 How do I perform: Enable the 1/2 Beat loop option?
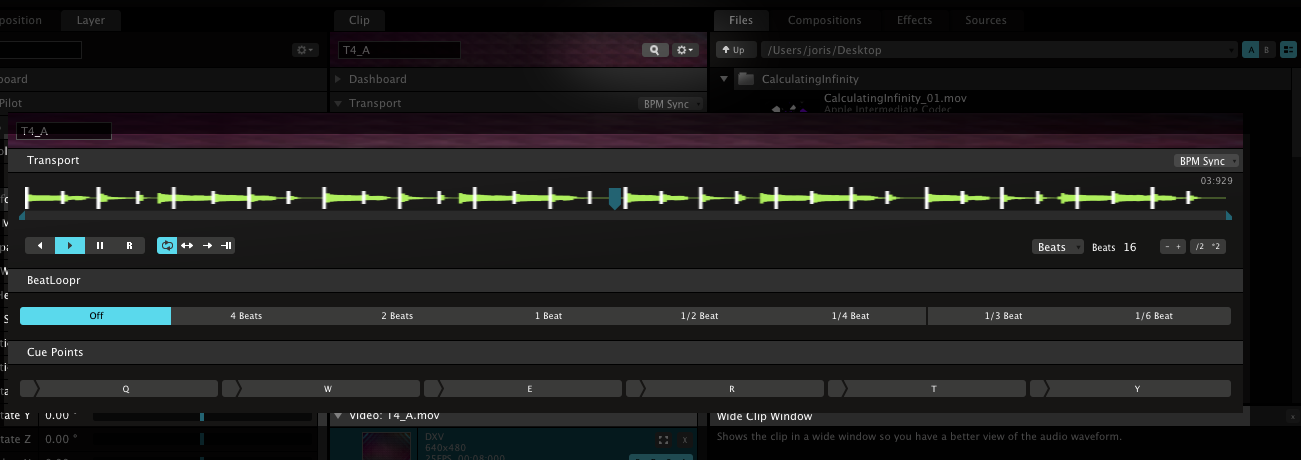pos(699,316)
